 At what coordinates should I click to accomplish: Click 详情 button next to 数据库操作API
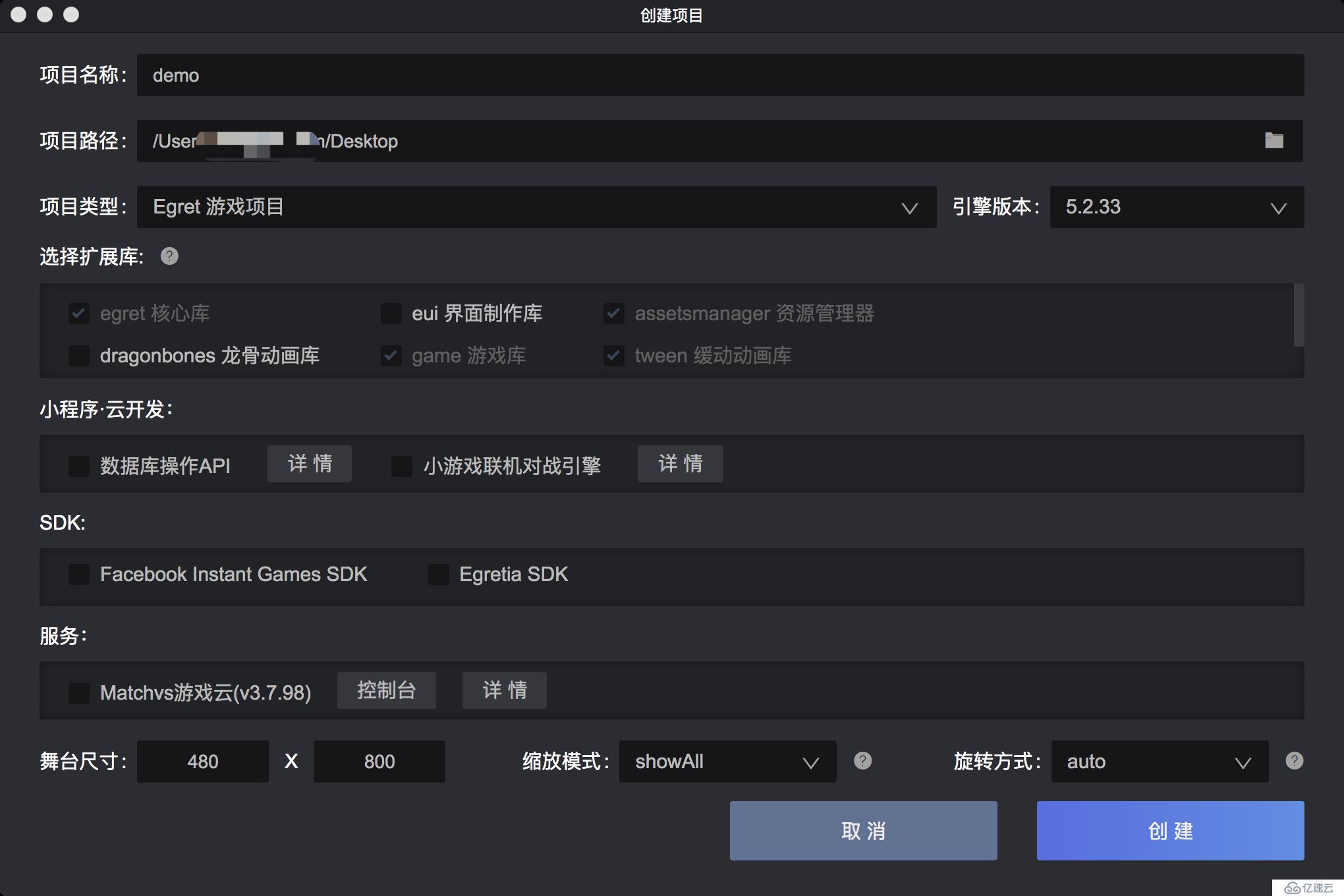click(310, 464)
